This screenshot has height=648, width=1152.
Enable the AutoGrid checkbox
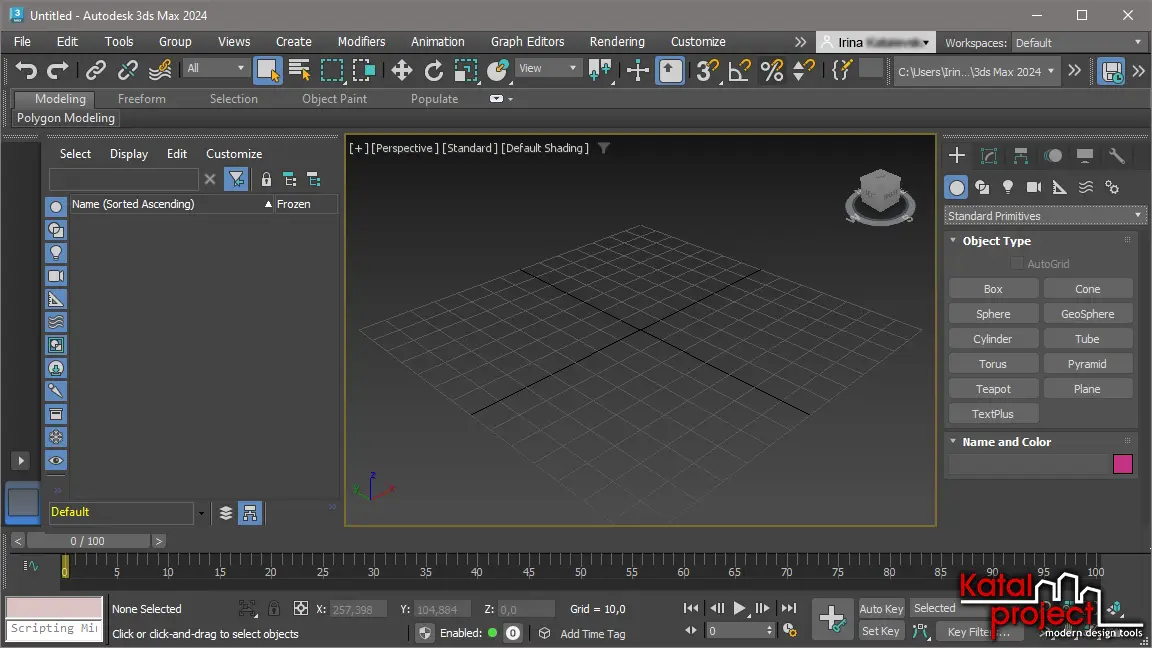1017,263
